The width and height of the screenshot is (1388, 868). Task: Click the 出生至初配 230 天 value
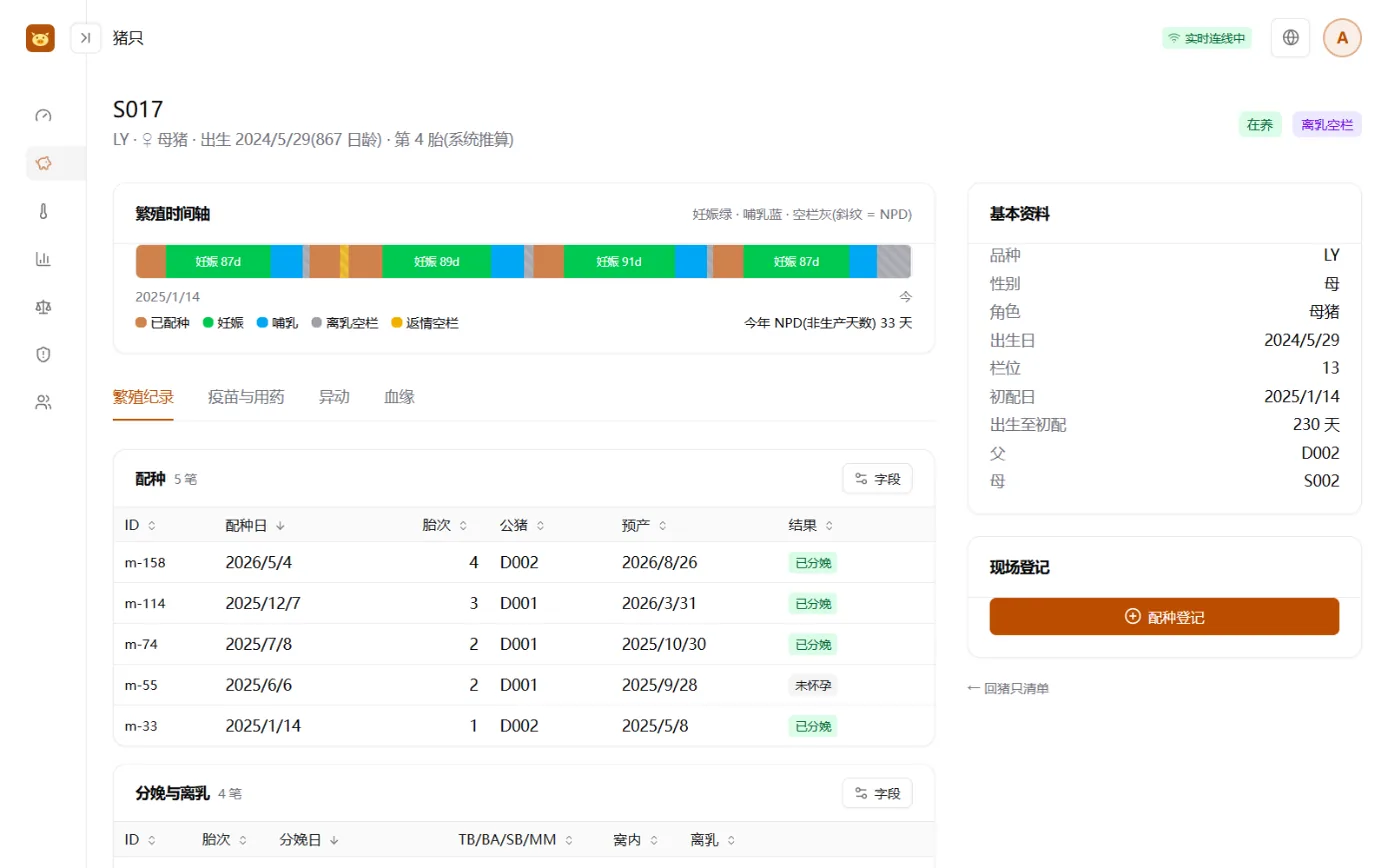click(1316, 425)
